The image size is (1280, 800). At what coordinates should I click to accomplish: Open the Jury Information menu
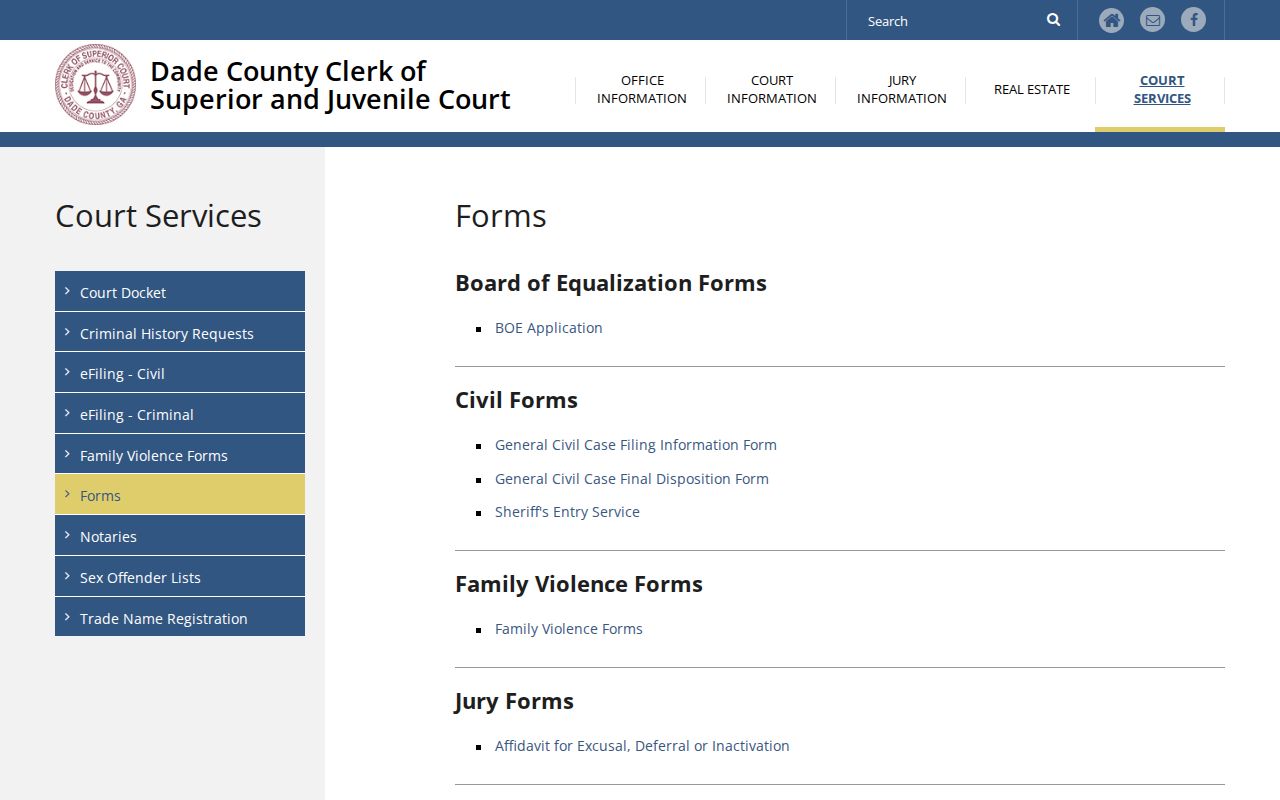[x=902, y=89]
